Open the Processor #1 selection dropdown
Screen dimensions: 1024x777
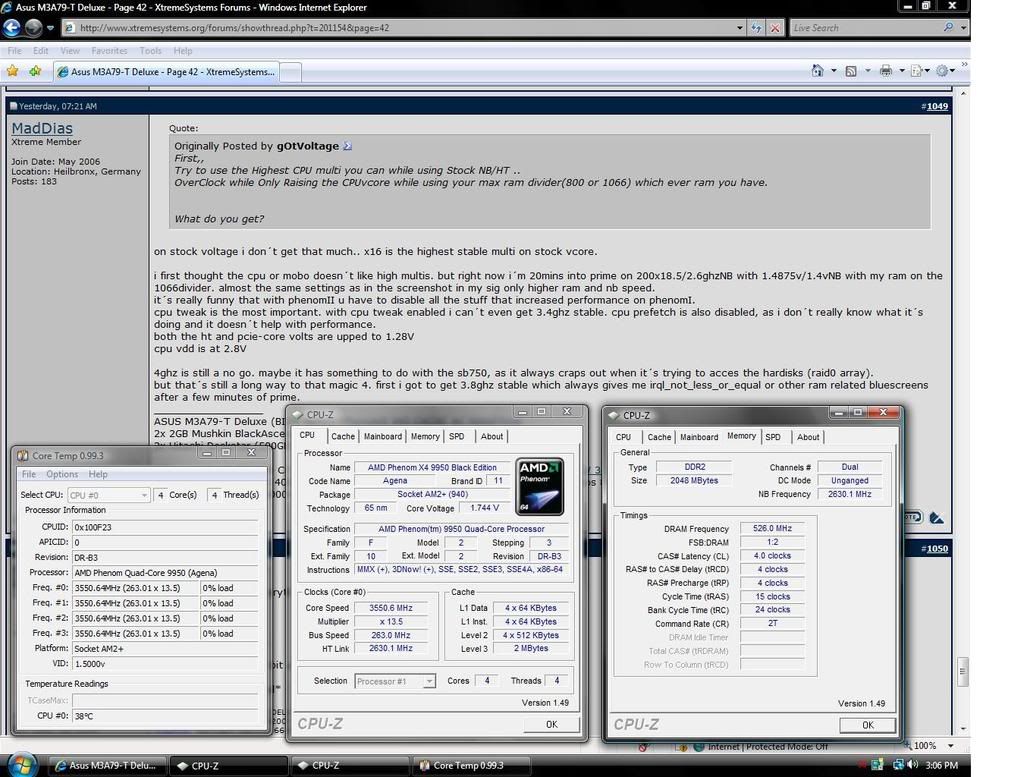[395, 681]
